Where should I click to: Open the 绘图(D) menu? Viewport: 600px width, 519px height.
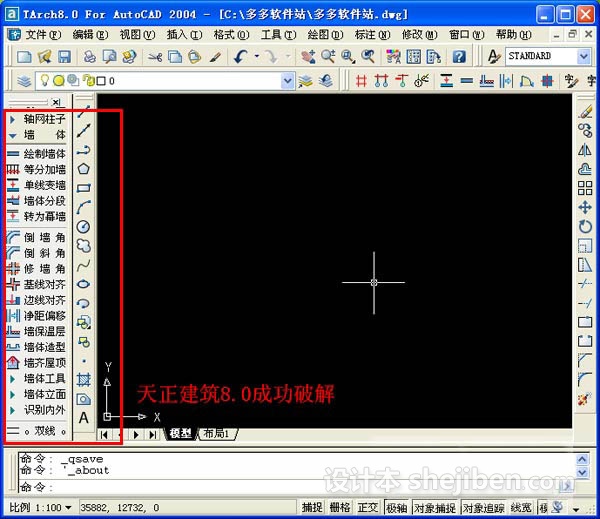(325, 35)
